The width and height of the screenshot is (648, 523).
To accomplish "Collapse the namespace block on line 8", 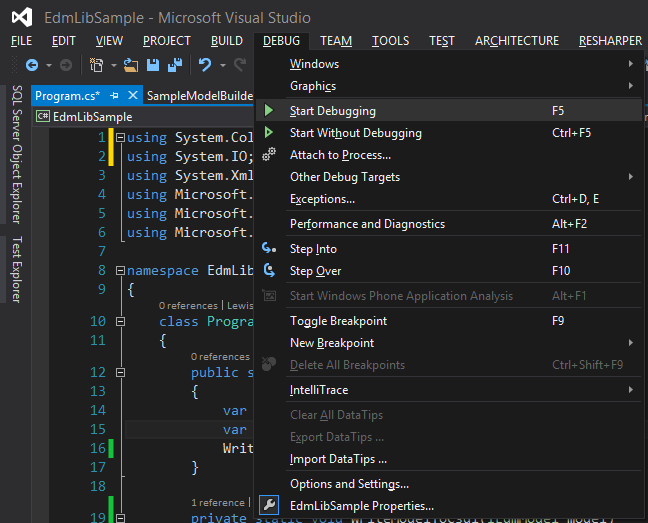I will coord(120,271).
